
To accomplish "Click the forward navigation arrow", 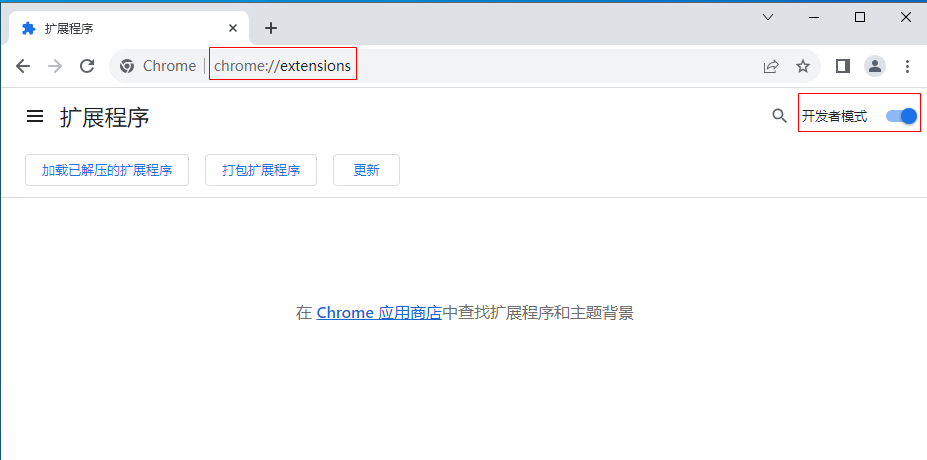I will tap(55, 66).
